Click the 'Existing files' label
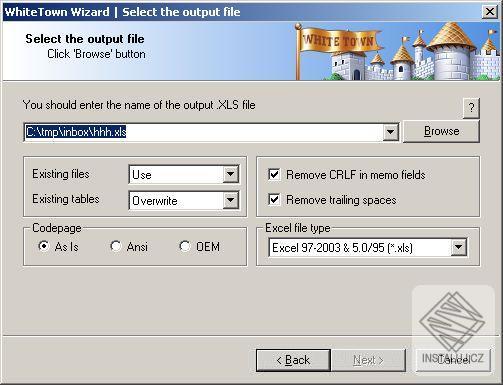503x385 pixels. [x=61, y=174]
